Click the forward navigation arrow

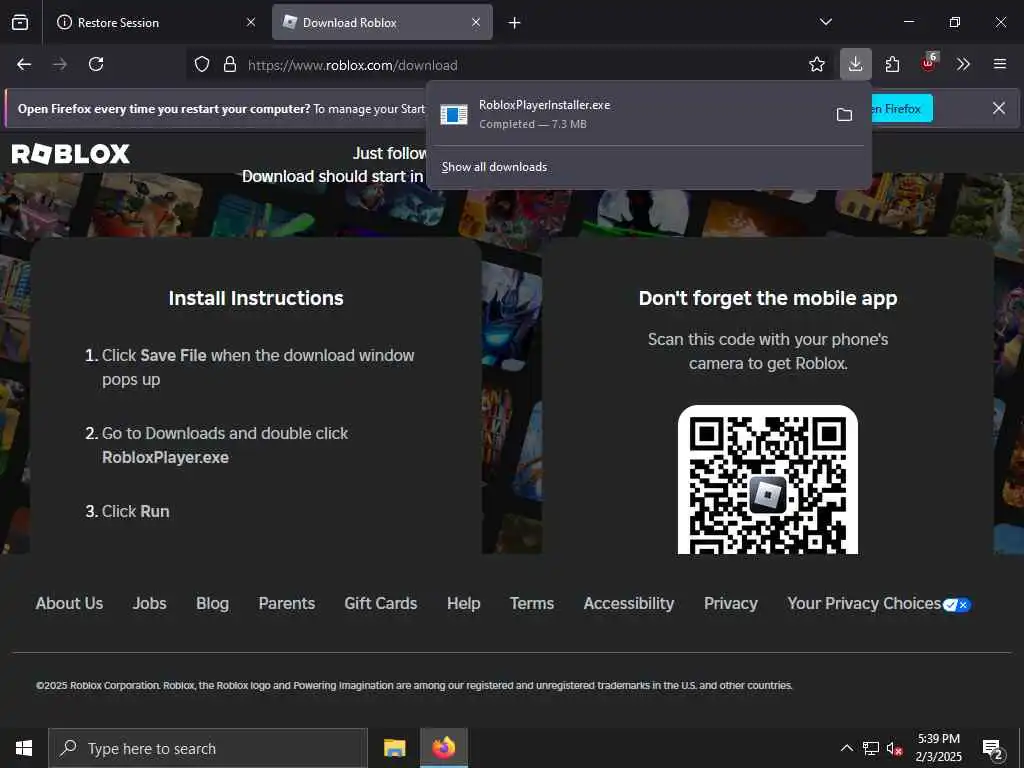coord(60,64)
